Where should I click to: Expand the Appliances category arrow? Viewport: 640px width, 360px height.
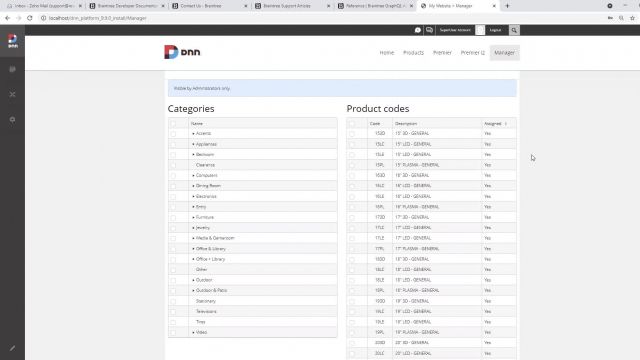[193, 144]
